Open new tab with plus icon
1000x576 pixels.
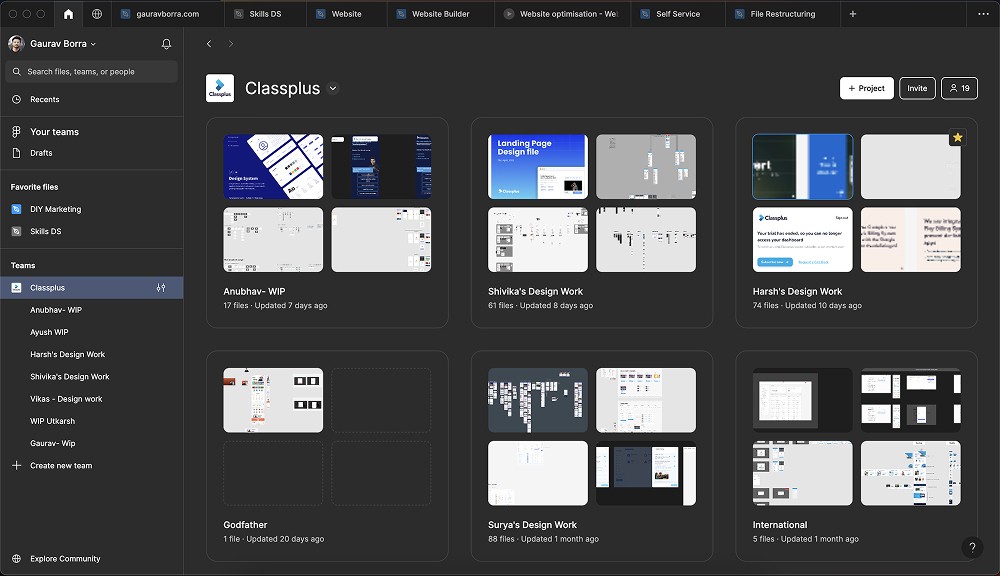[853, 13]
